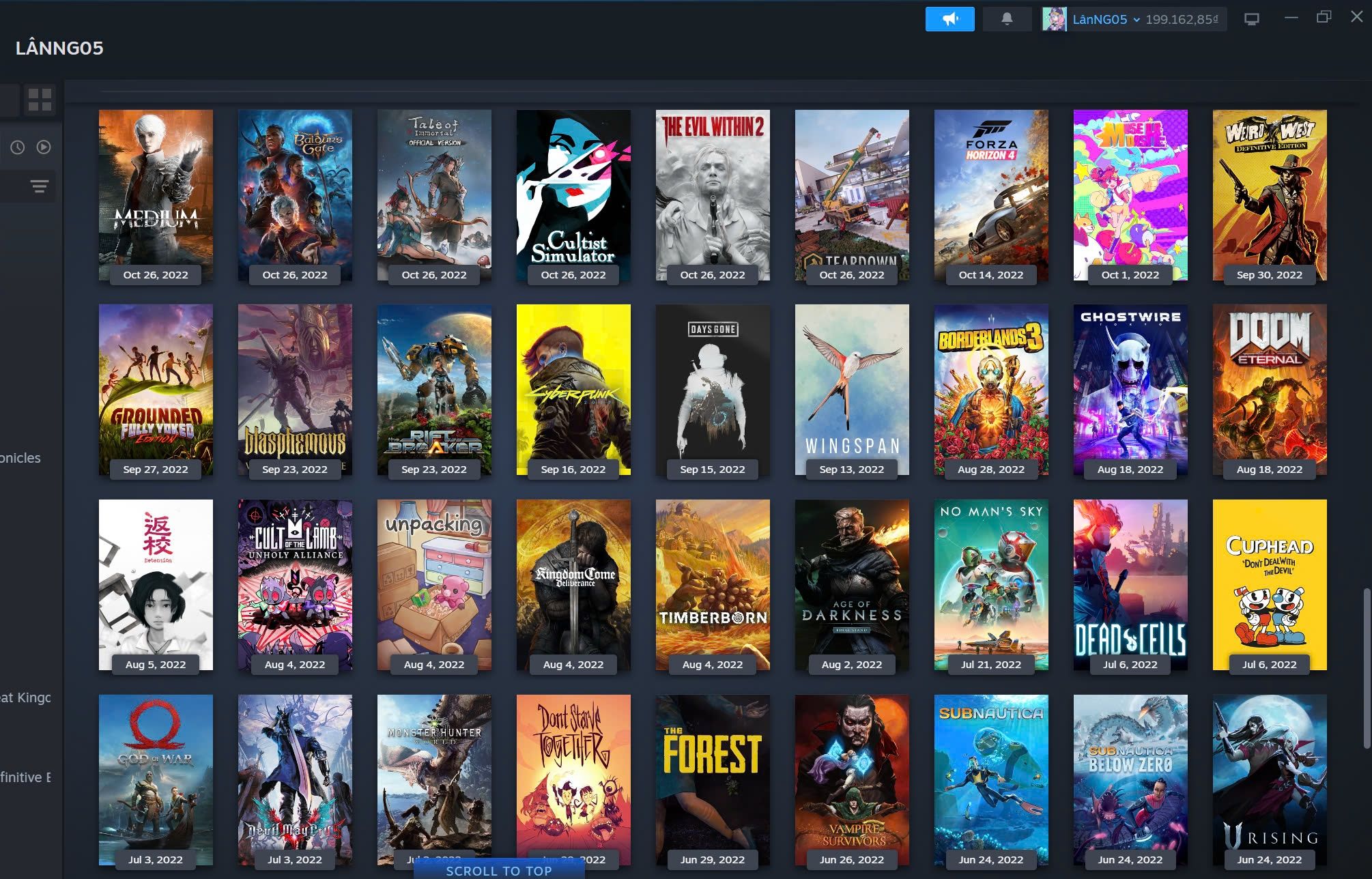Viewport: 1372px width, 879px height.
Task: Select Blasphemous game cover
Action: (295, 390)
